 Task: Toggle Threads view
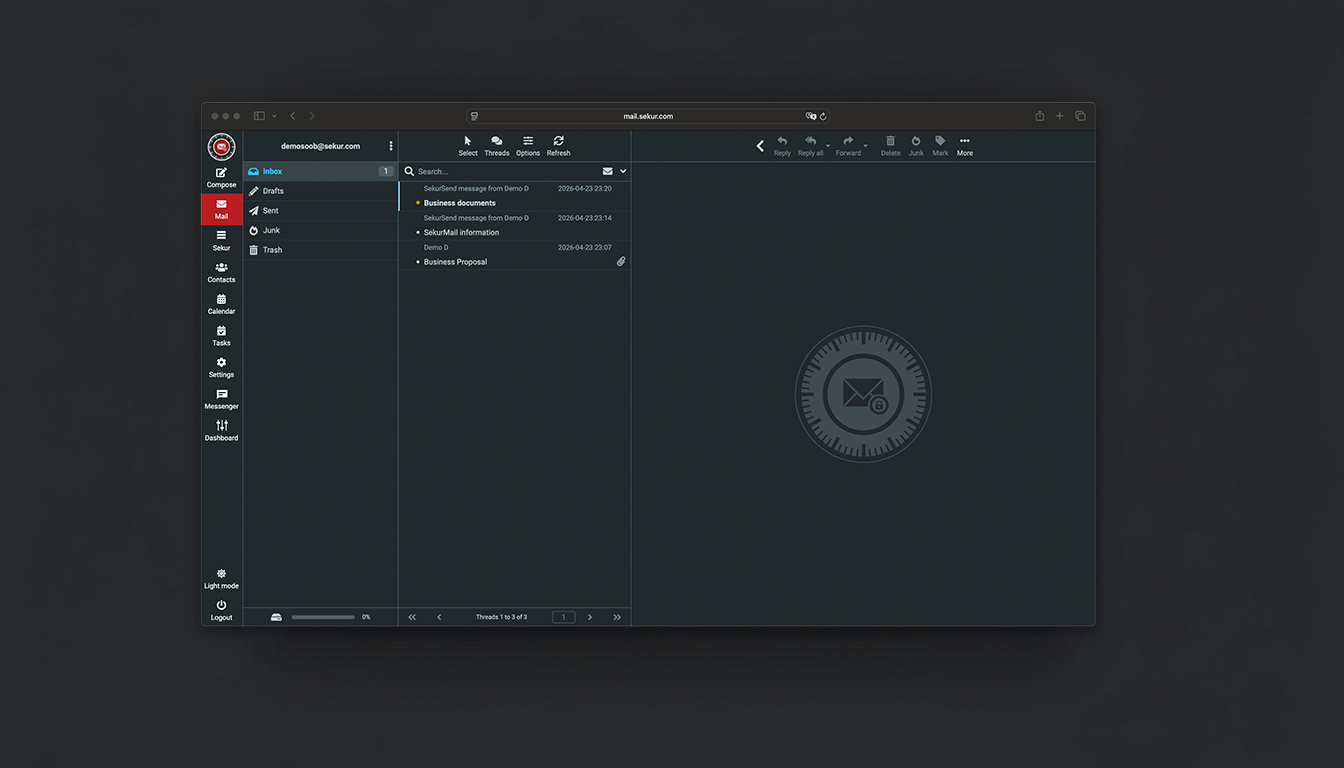point(497,146)
